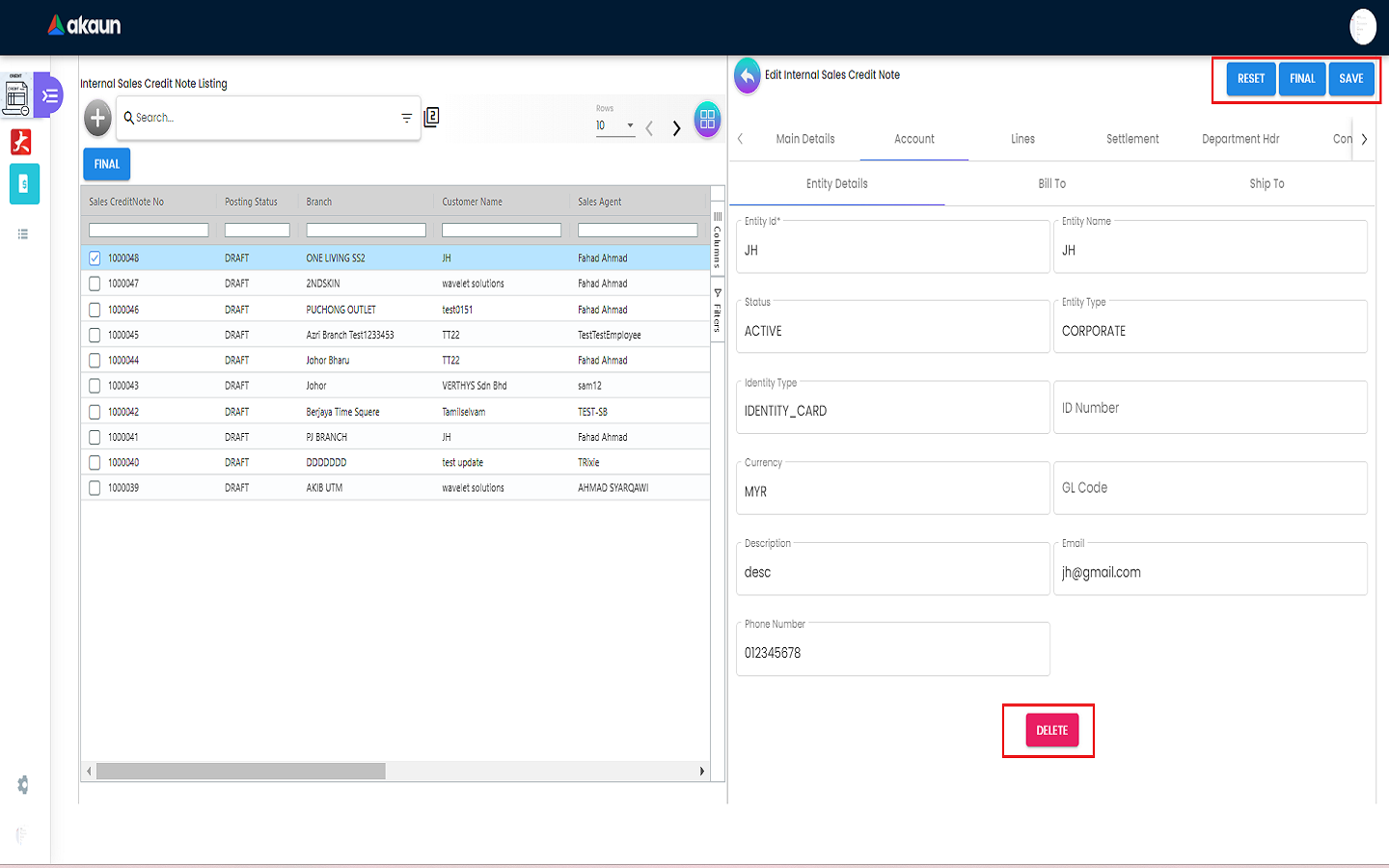Screen dimensions: 1389x868
Task: Click the red DELETE button
Action: 1051,730
